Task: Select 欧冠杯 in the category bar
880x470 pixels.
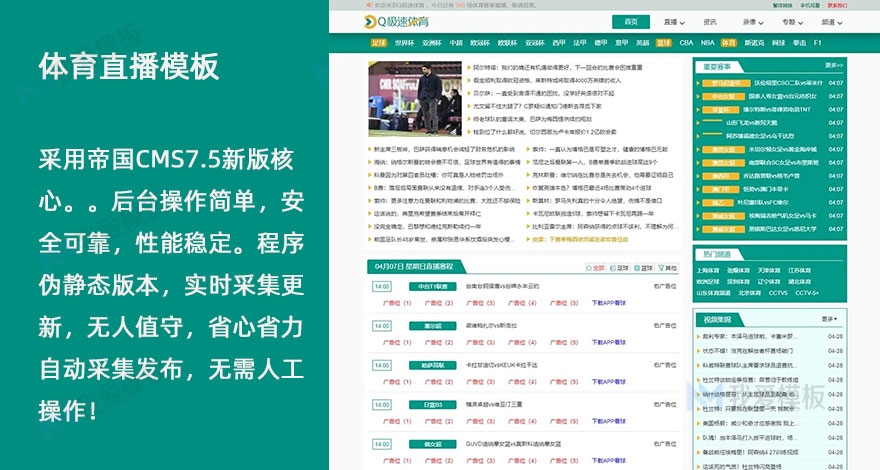Action: coord(480,43)
